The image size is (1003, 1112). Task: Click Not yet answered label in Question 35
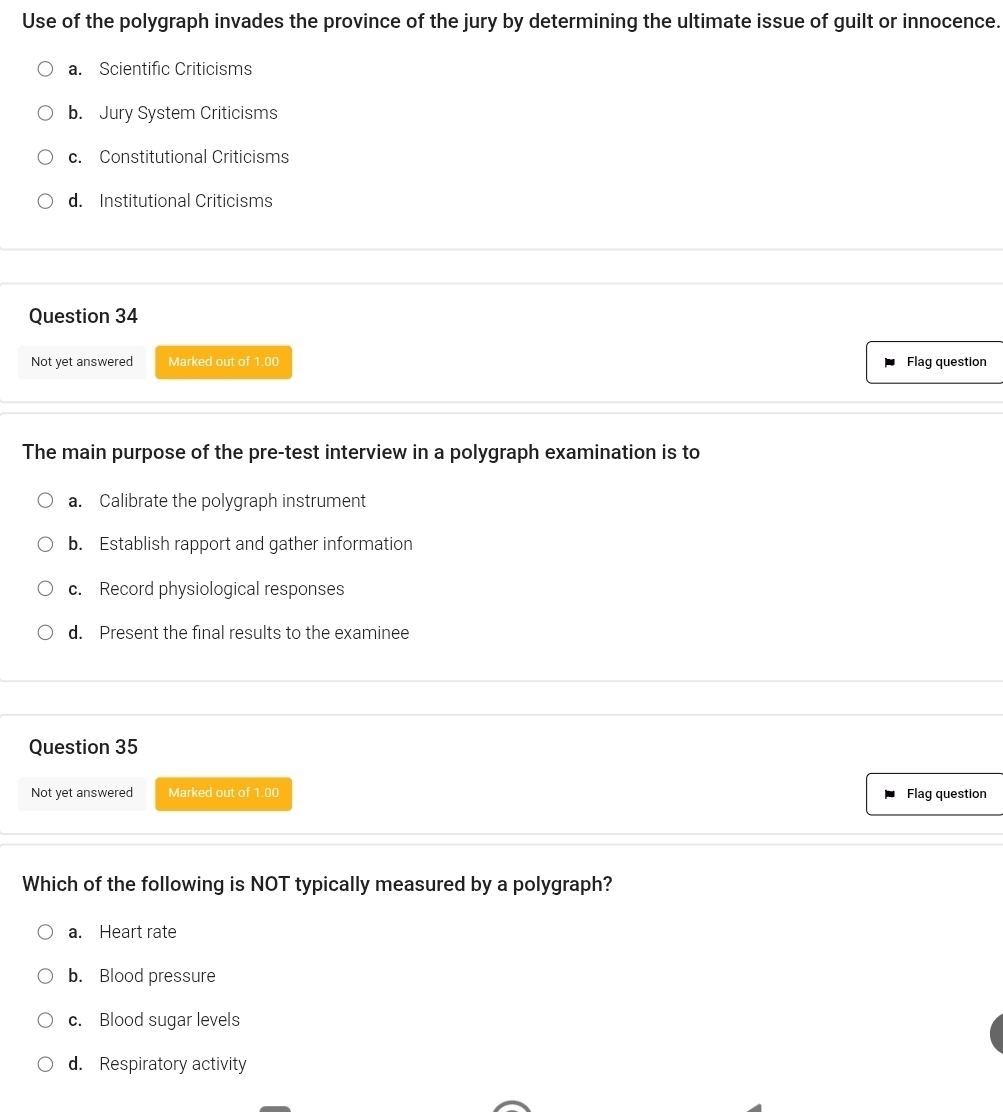point(82,794)
